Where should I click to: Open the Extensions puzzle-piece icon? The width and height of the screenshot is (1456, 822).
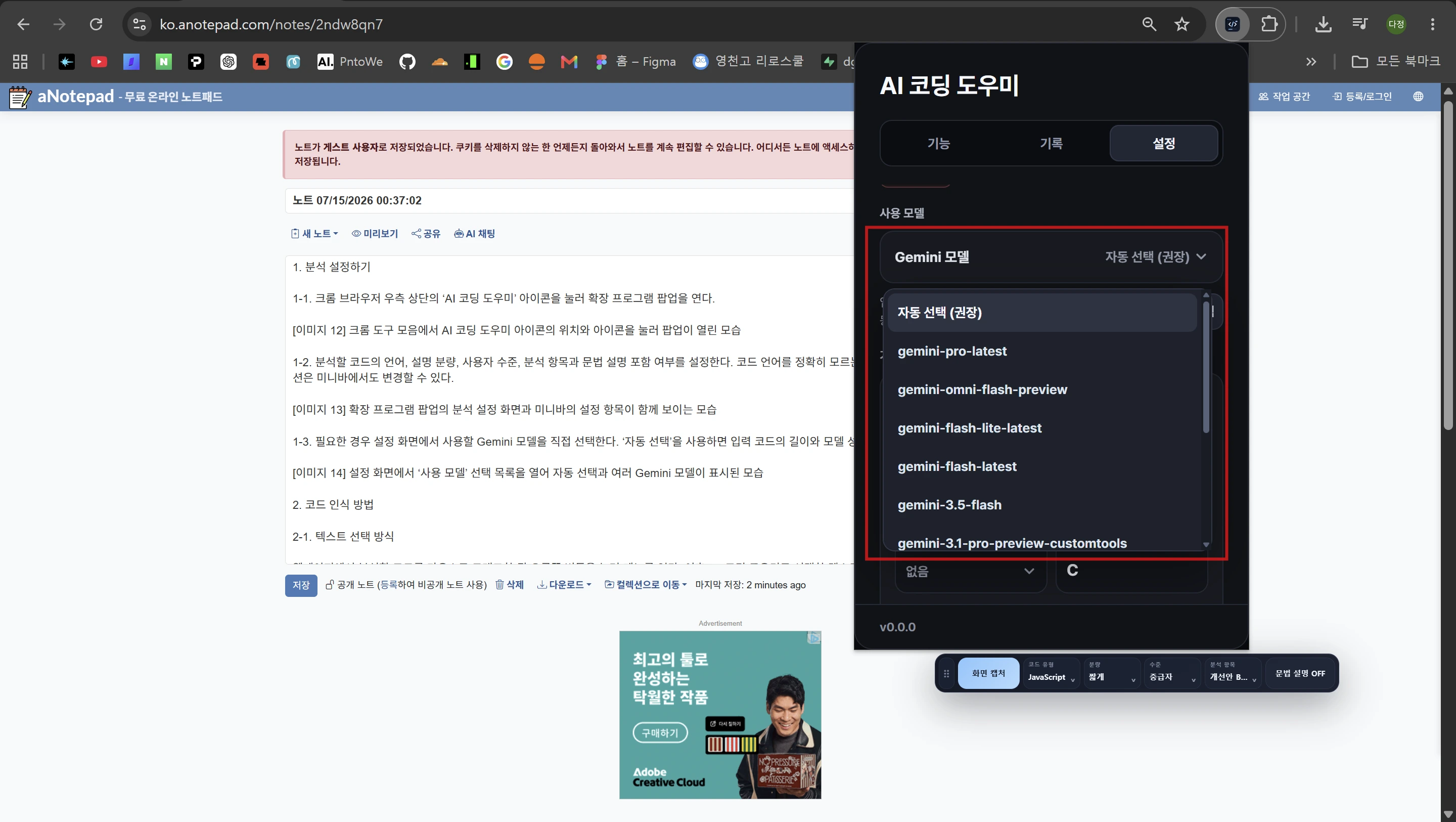tap(1269, 24)
